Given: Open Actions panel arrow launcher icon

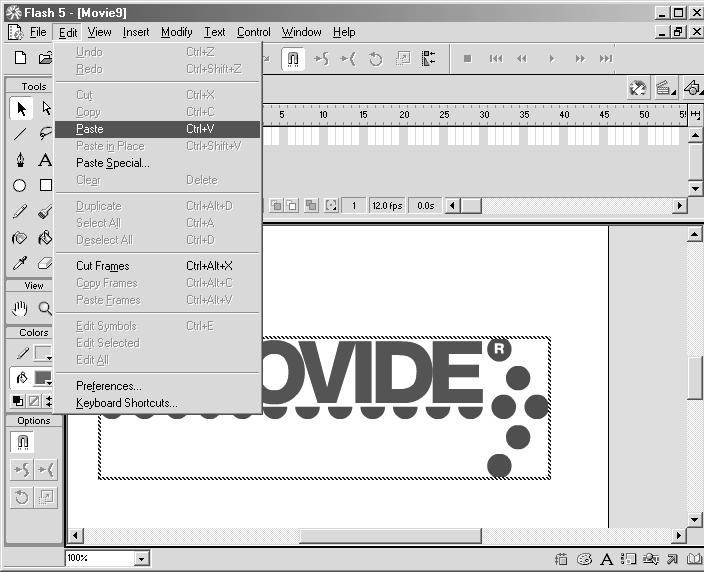Looking at the screenshot, I should click(x=672, y=559).
